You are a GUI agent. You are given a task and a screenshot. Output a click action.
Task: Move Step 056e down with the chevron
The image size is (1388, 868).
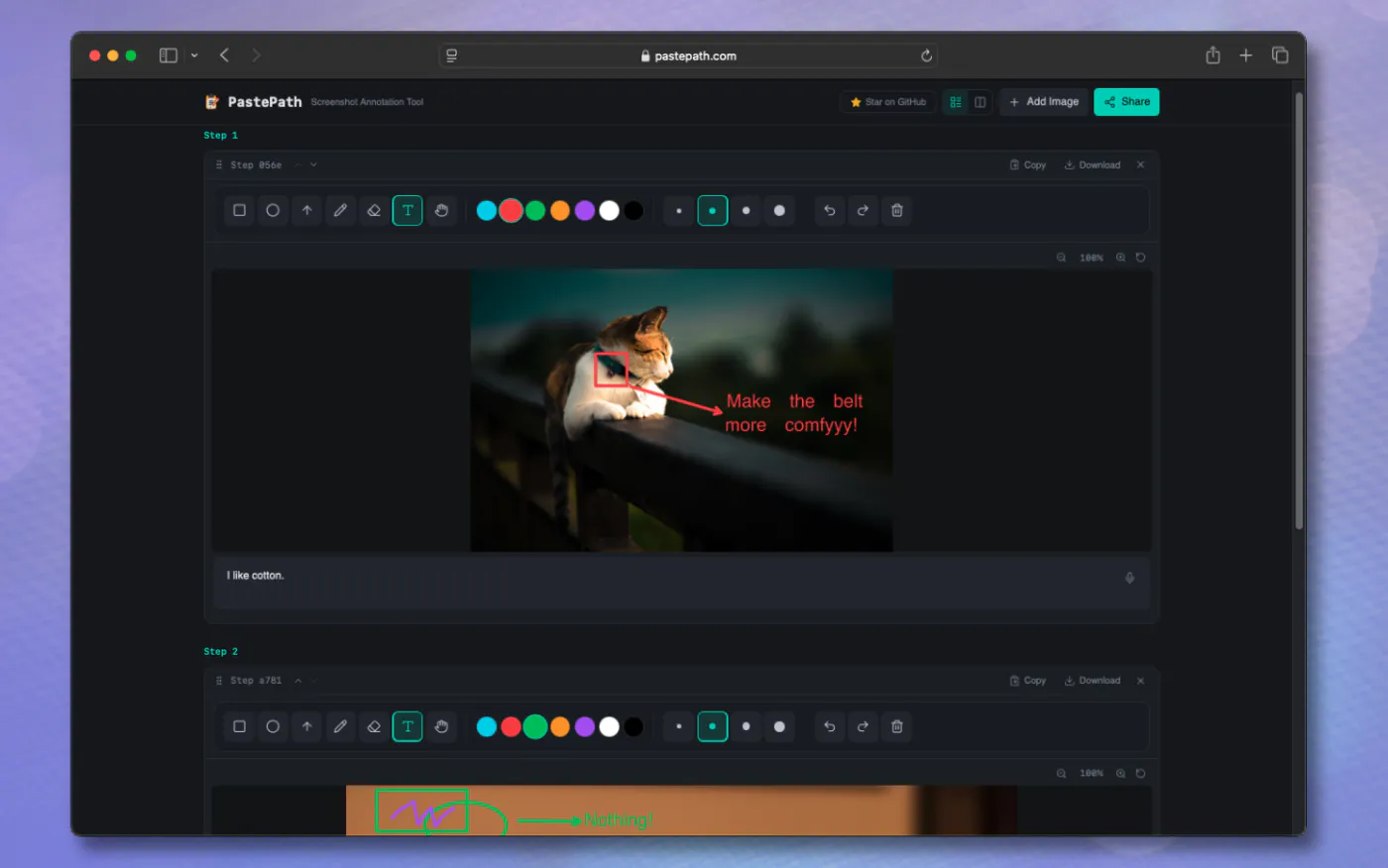313,165
